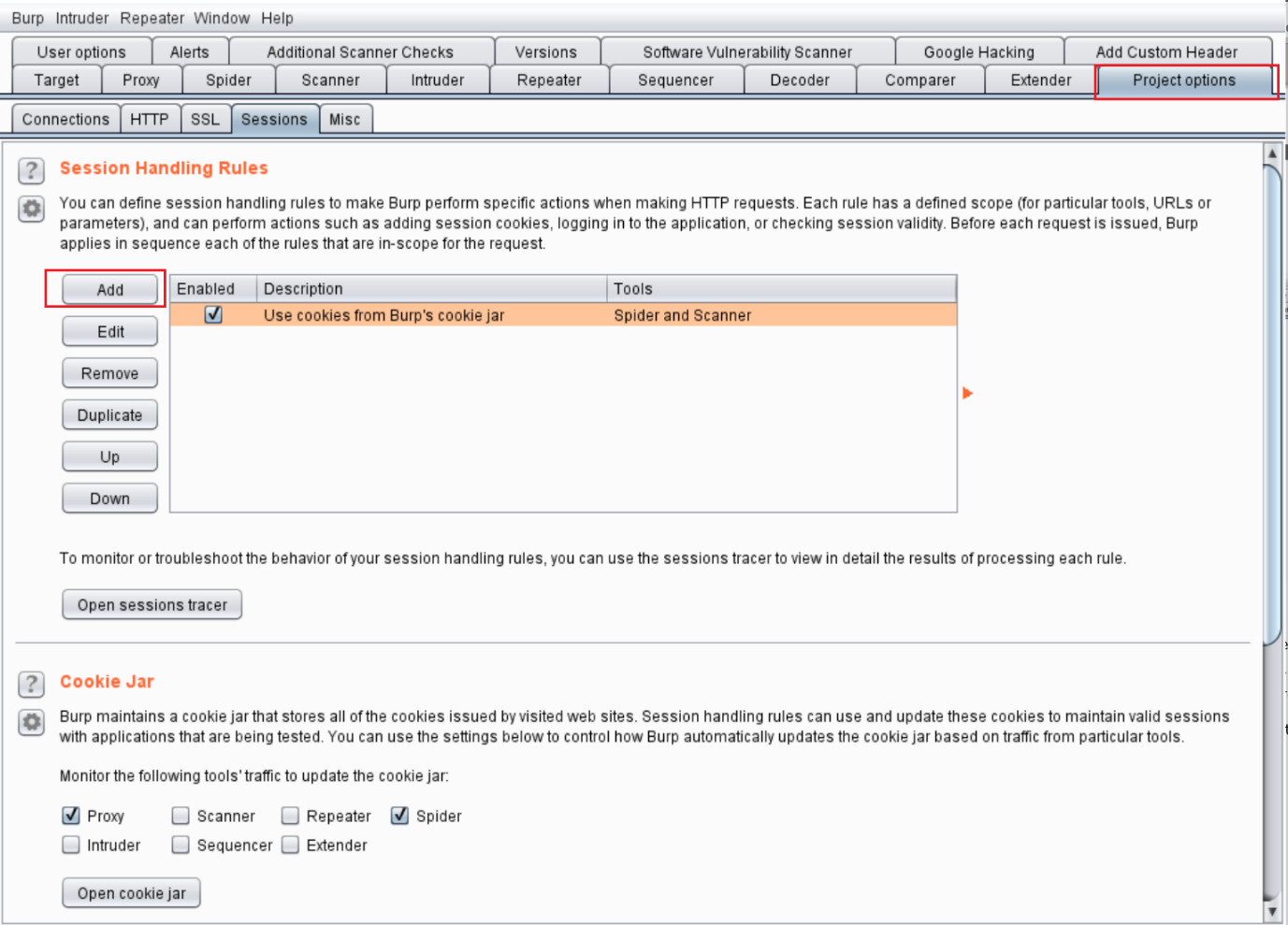
Task: Click the scrollbar up arrow
Action: (x=1271, y=153)
